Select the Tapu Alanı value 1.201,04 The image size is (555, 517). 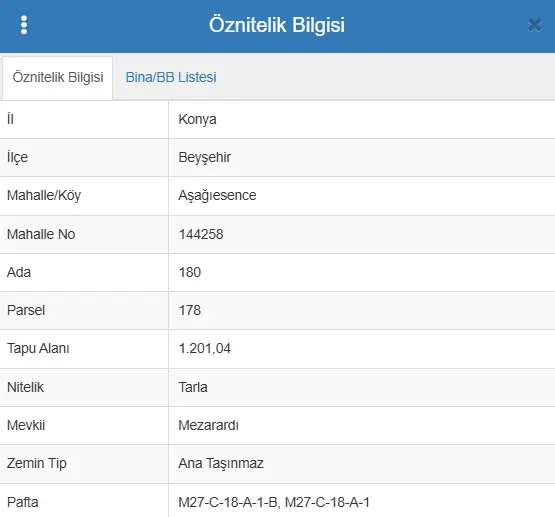[x=205, y=349]
